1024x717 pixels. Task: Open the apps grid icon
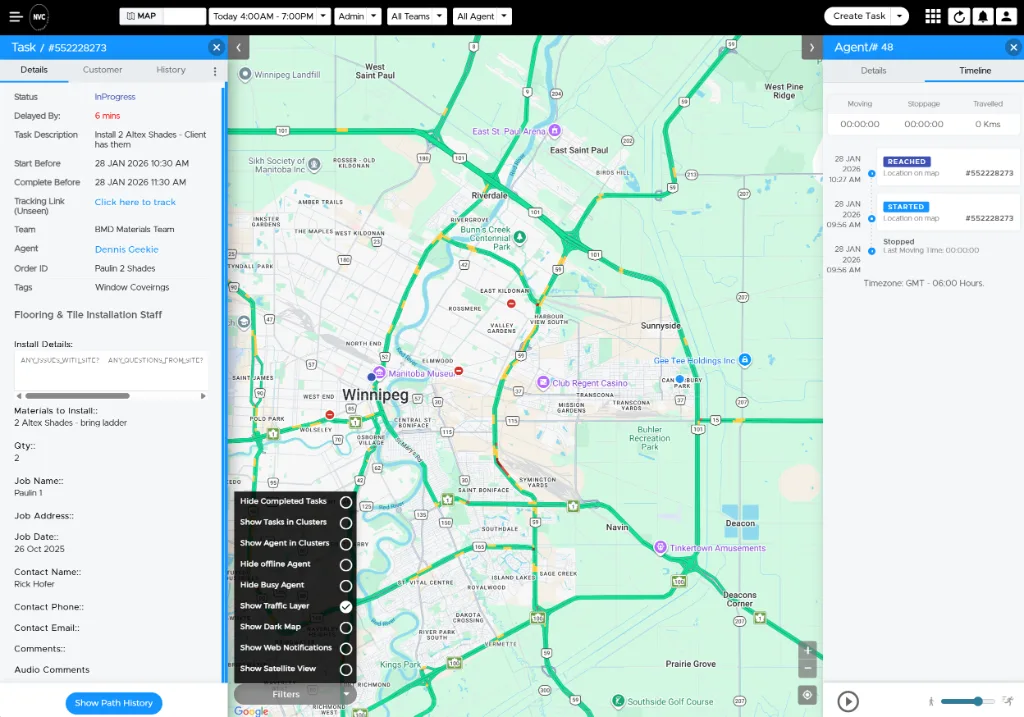[932, 16]
